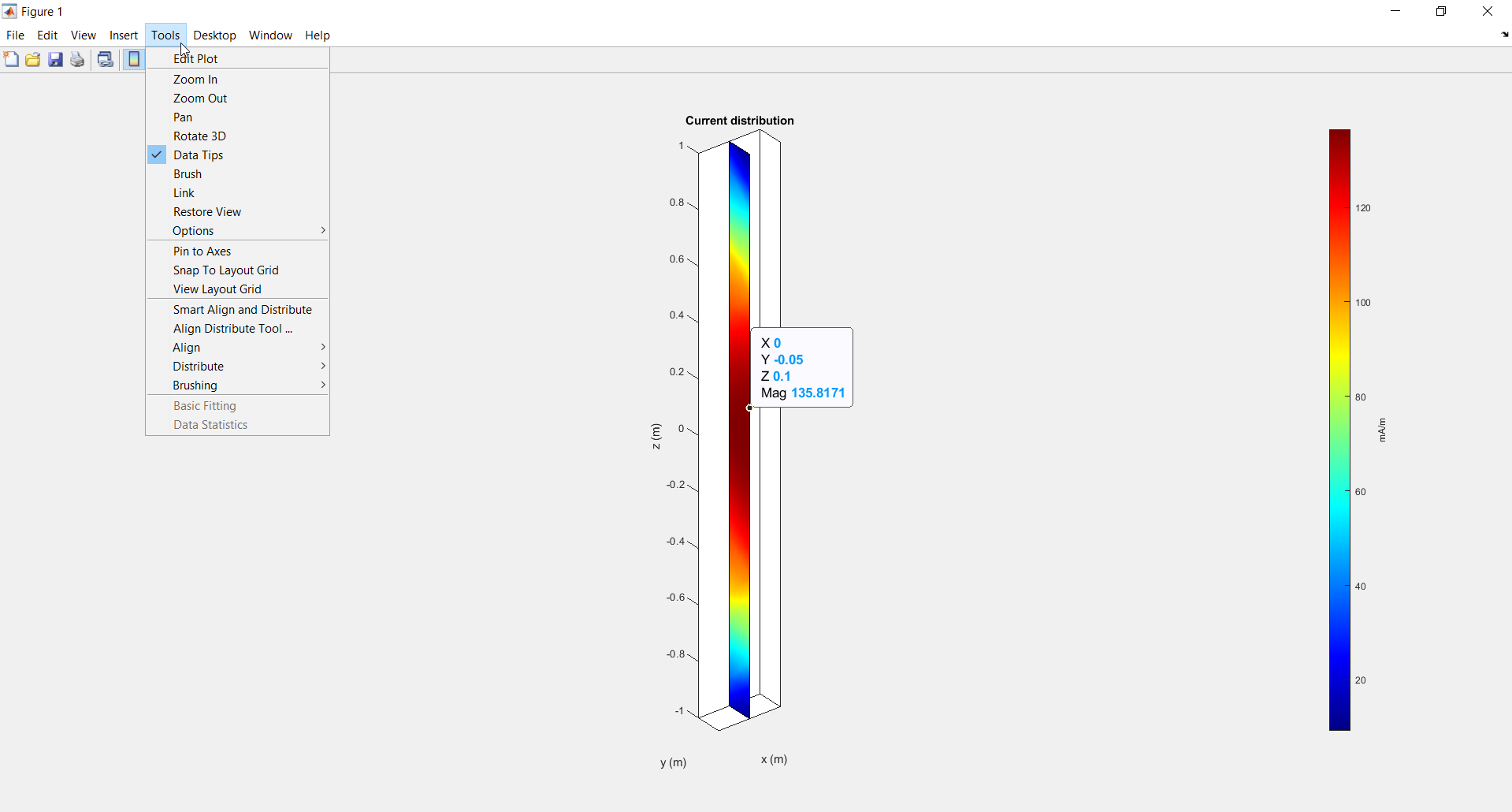The width and height of the screenshot is (1512, 812).
Task: Insert a colorbar using its toolbar icon
Action: point(134,59)
